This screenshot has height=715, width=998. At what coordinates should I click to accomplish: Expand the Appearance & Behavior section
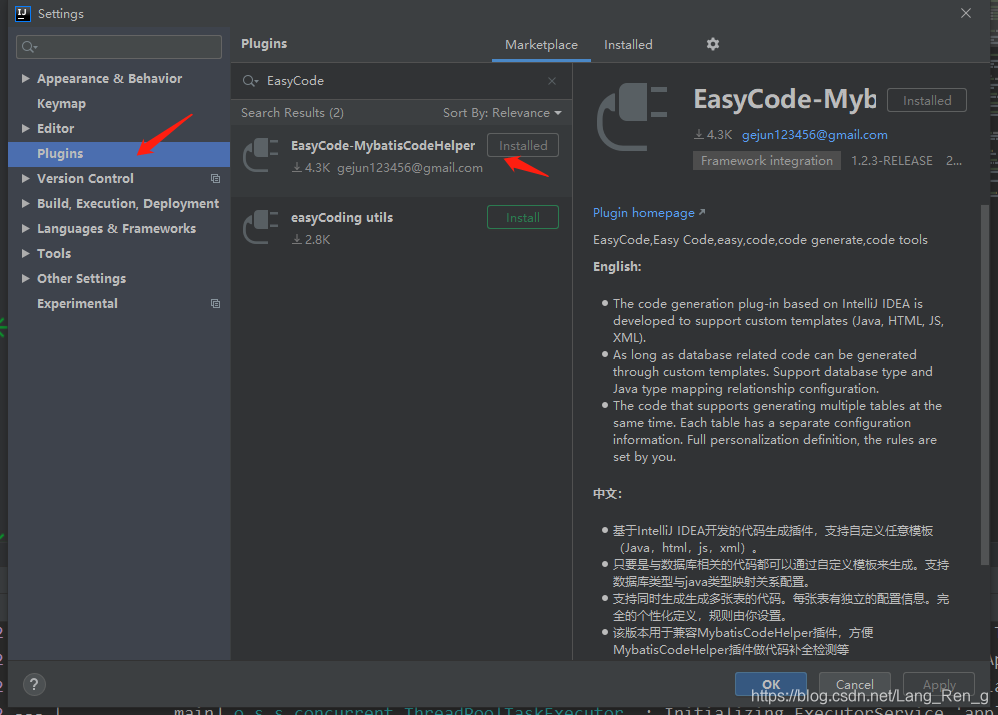click(25, 78)
